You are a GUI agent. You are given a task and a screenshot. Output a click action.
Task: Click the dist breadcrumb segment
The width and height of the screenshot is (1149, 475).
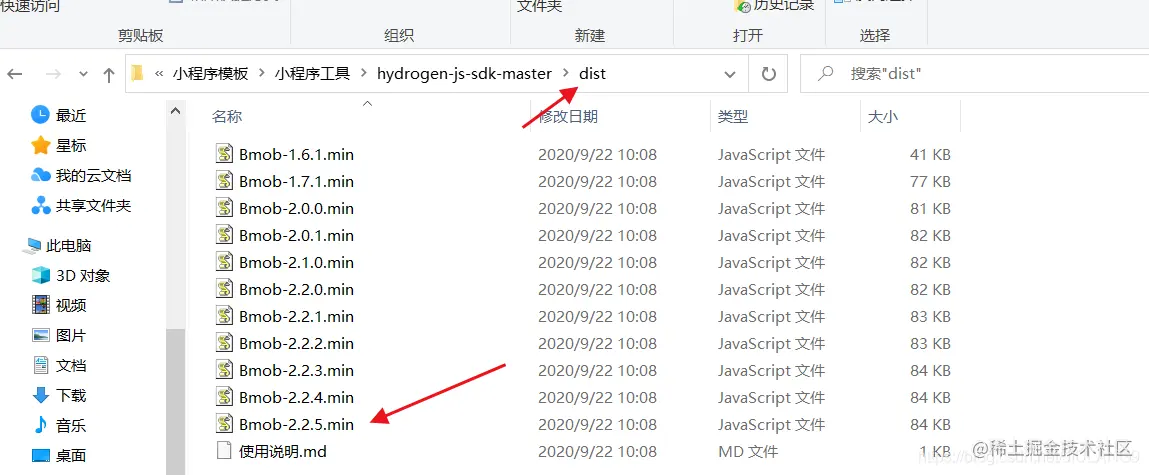click(592, 74)
